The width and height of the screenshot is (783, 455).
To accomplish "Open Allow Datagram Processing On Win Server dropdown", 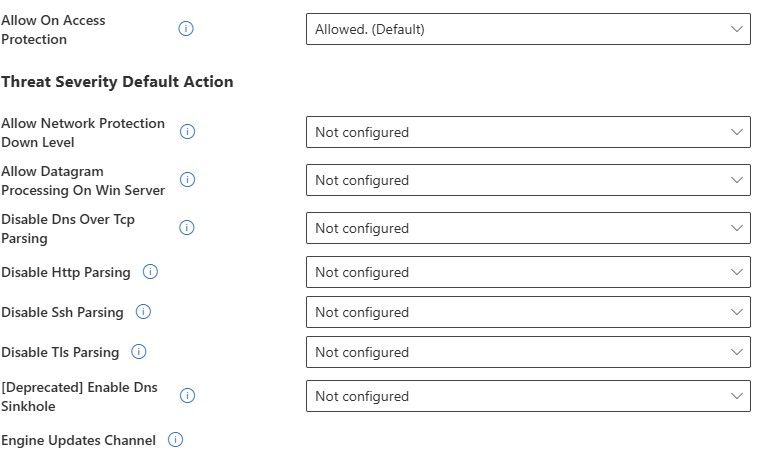I will [528, 180].
